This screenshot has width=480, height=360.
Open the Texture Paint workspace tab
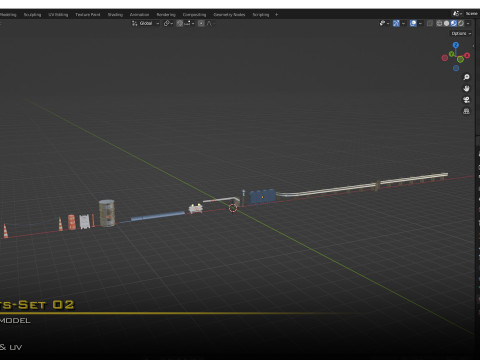click(88, 15)
